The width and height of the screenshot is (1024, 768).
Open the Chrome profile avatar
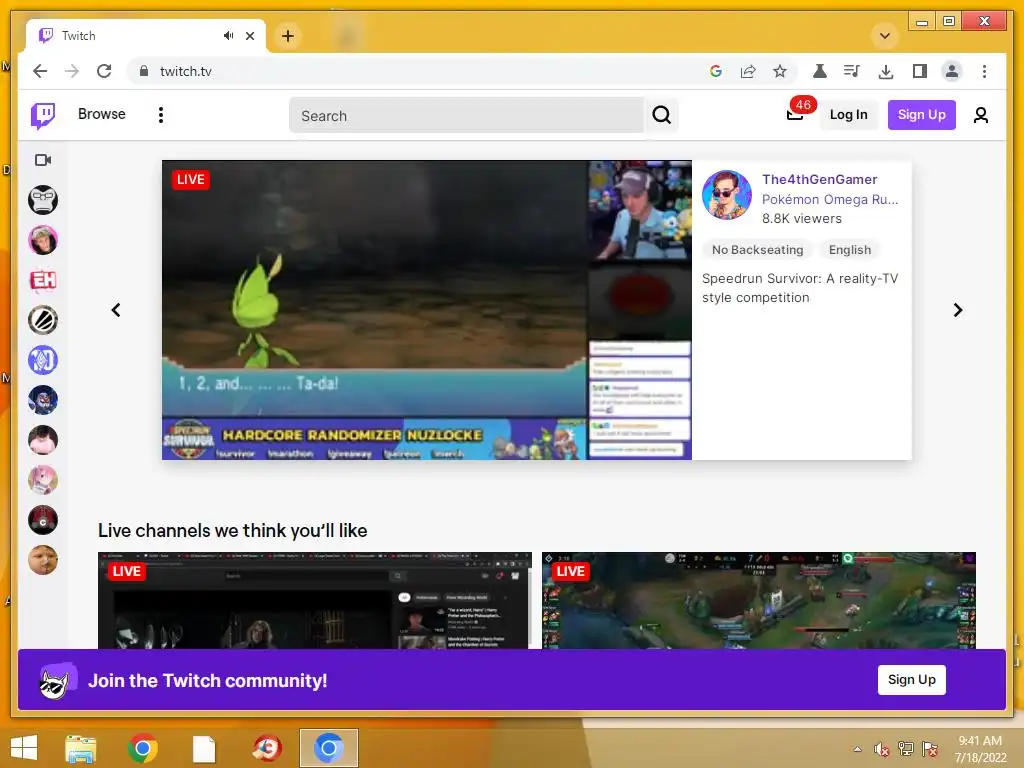pyautogui.click(x=952, y=71)
